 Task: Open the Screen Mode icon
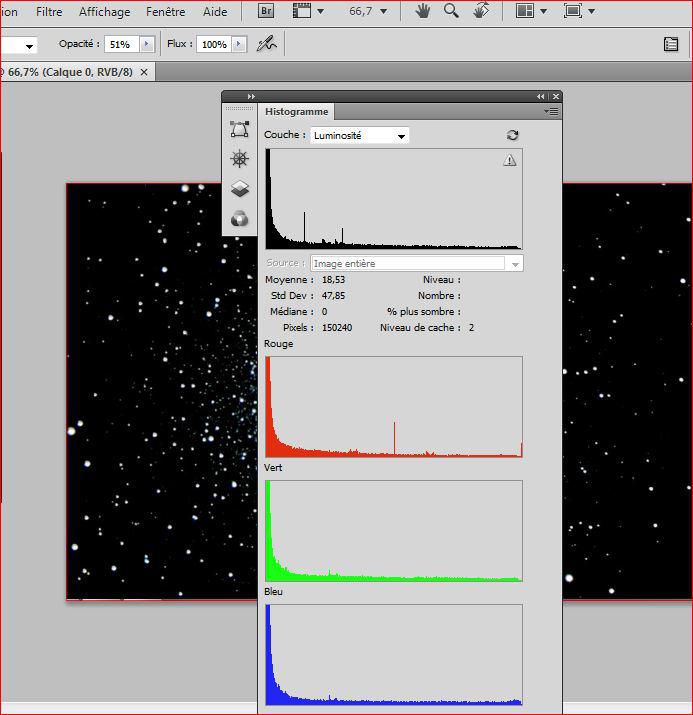click(x=573, y=10)
